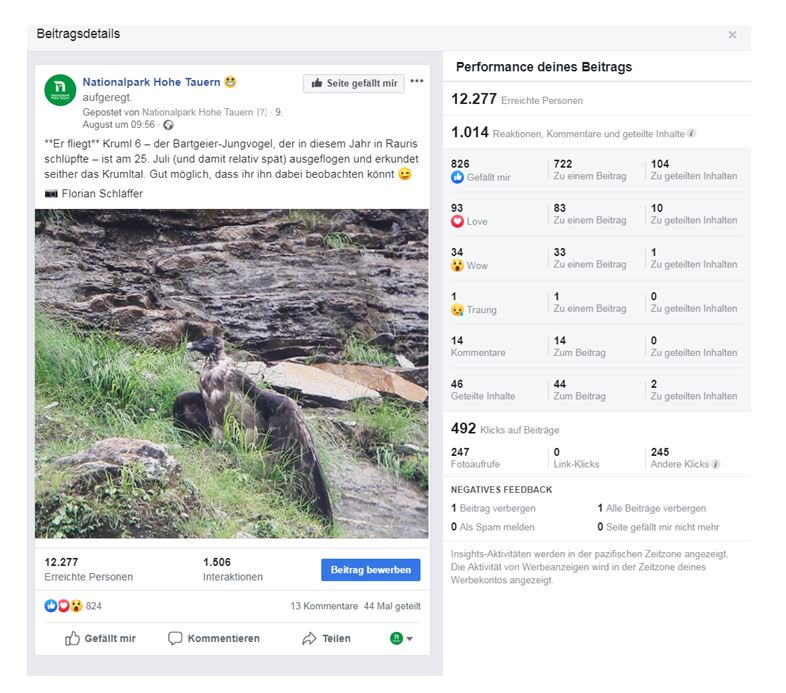786x693 pixels.
Task: Click '0 Als Spam melden' entry
Action: [493, 527]
